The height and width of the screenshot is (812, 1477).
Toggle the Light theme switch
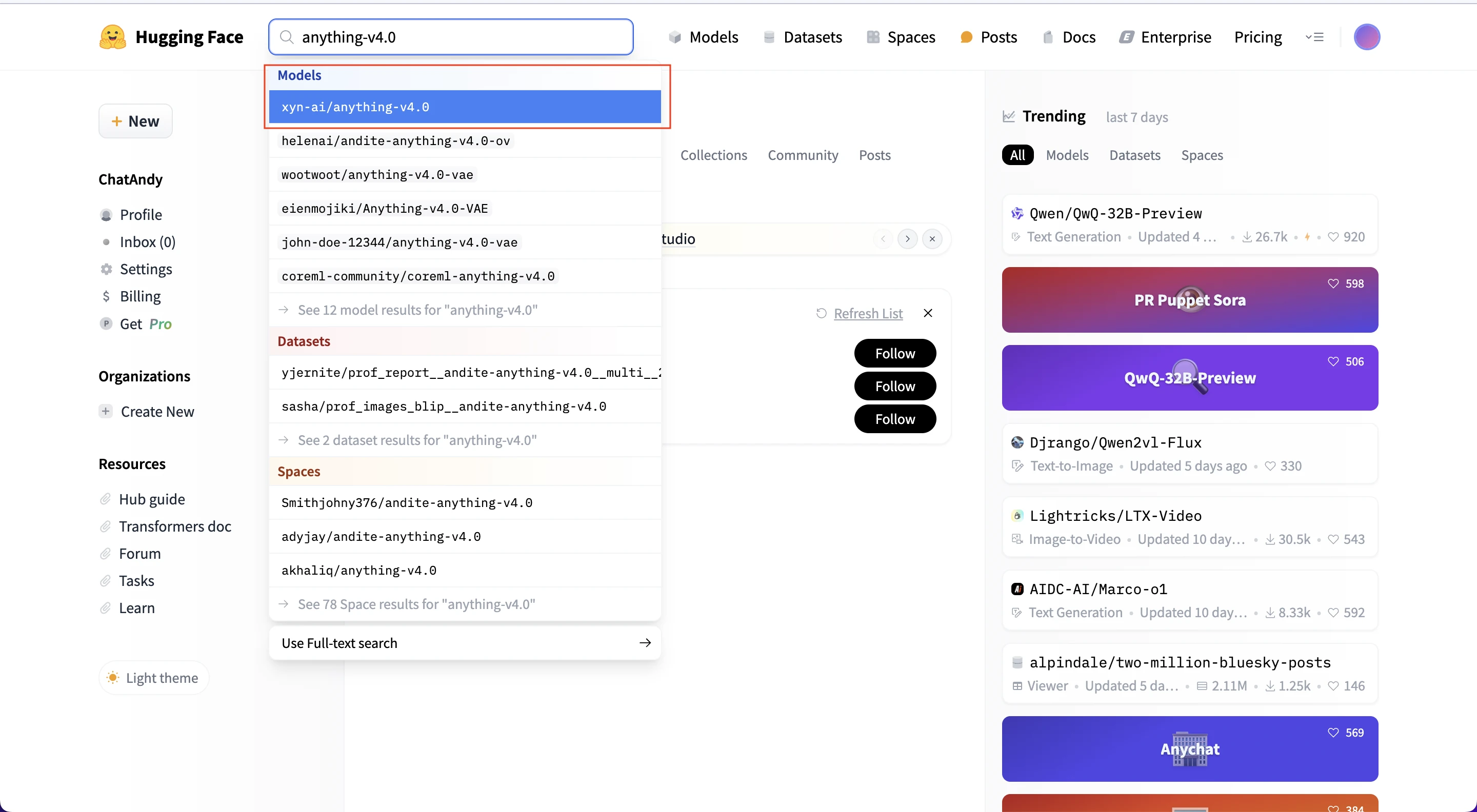pyautogui.click(x=154, y=678)
